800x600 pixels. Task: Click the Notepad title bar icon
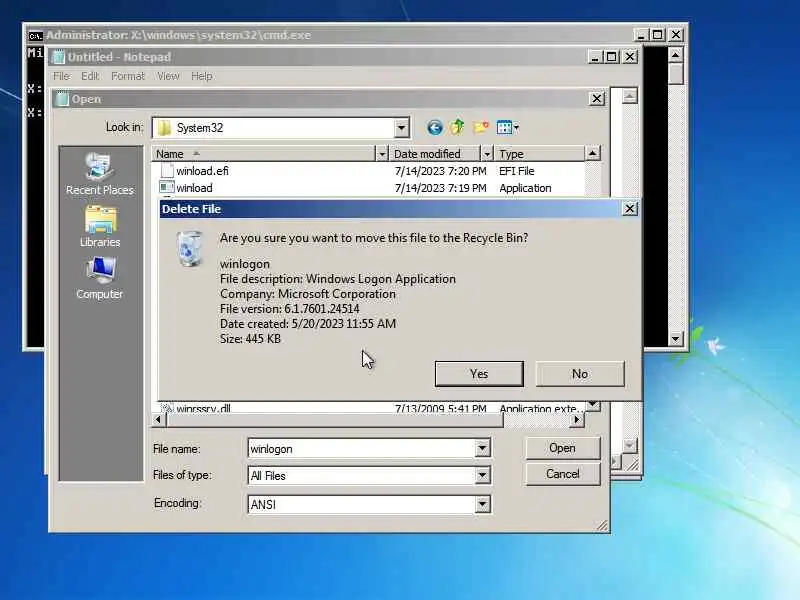(59, 57)
